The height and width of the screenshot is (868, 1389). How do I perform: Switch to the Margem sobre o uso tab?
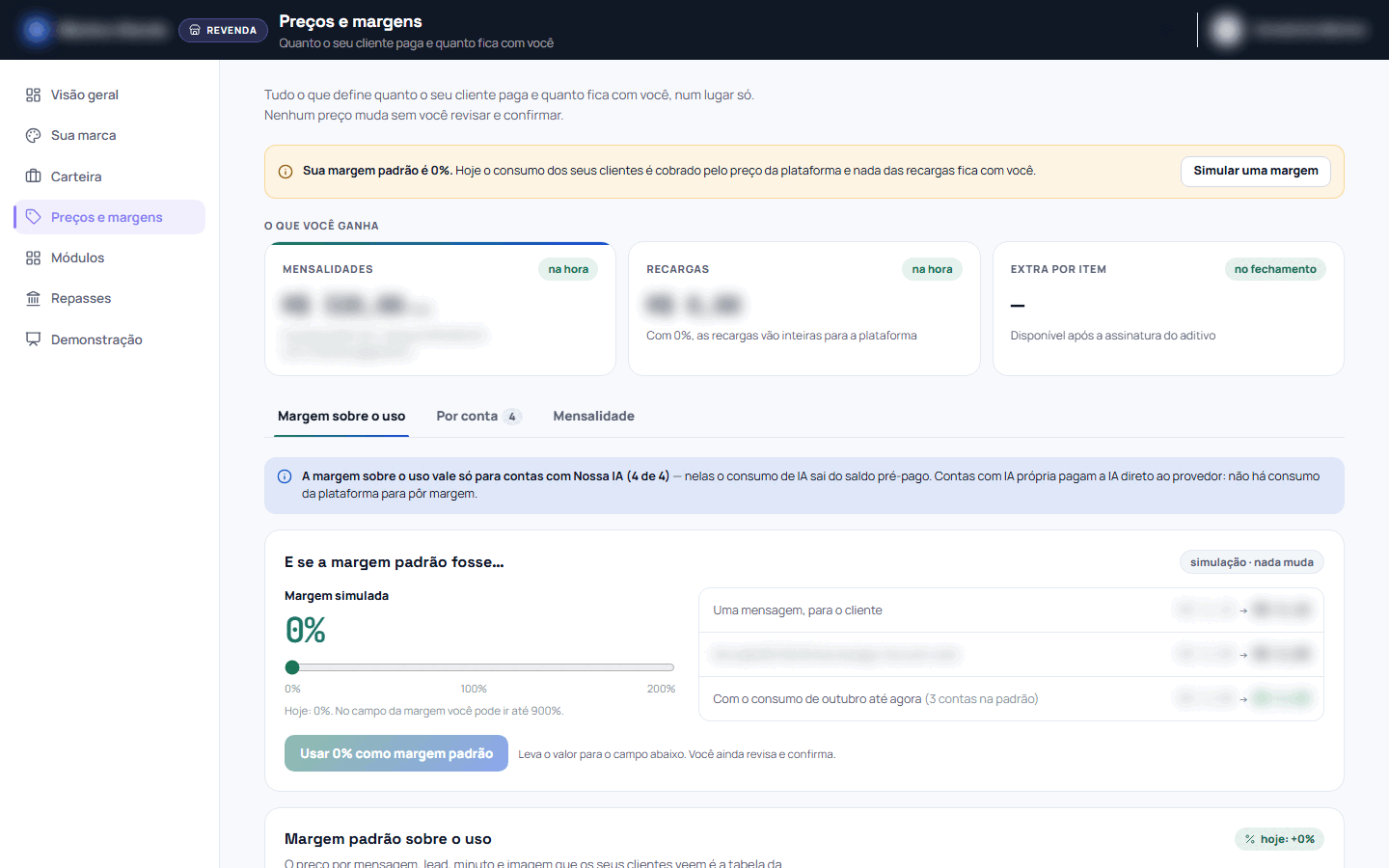341,417
